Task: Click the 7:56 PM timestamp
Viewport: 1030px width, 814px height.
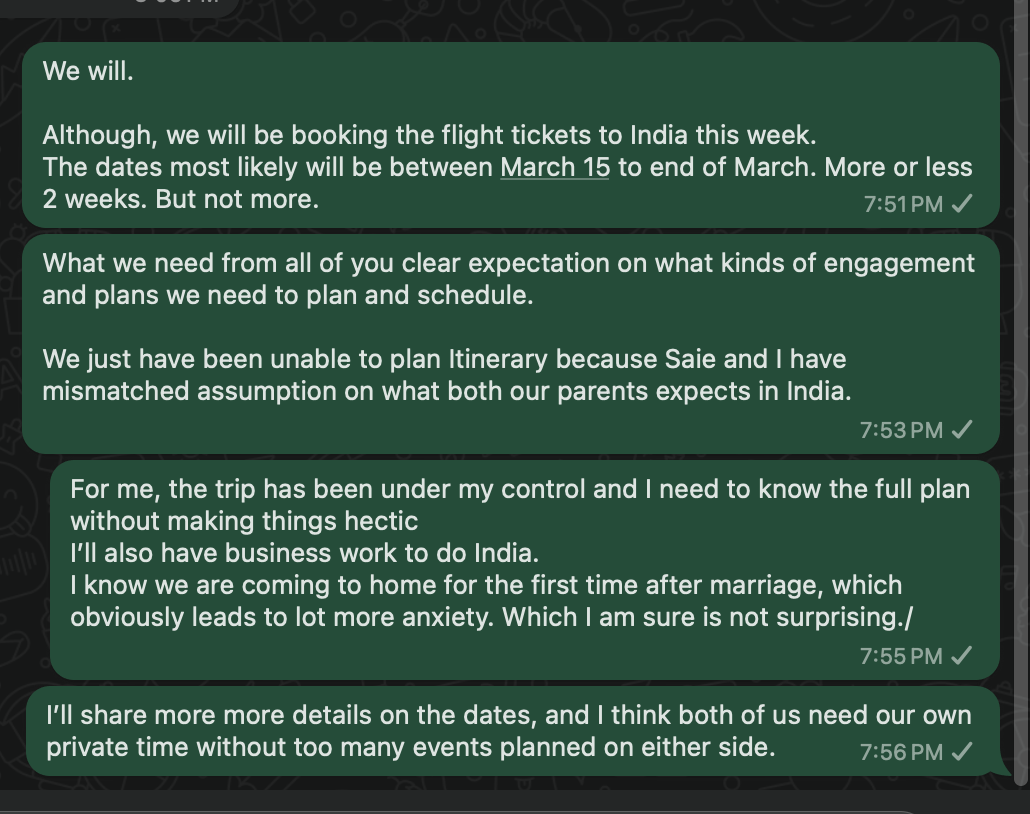Action: coord(901,752)
